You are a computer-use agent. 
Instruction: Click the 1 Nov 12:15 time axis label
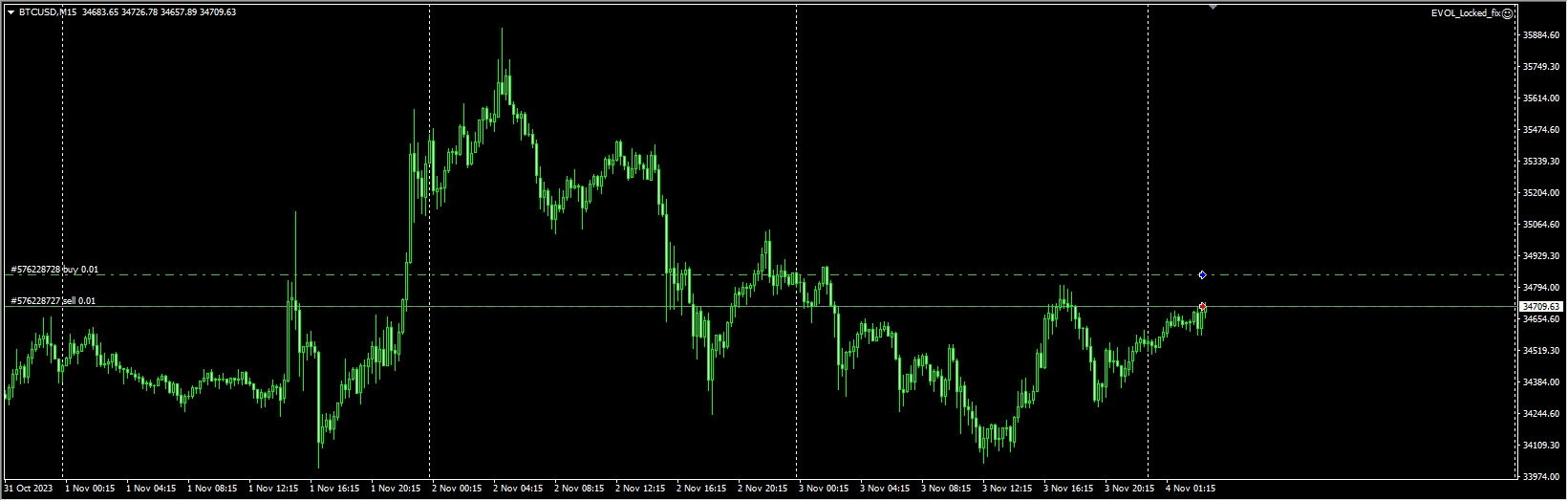[273, 489]
